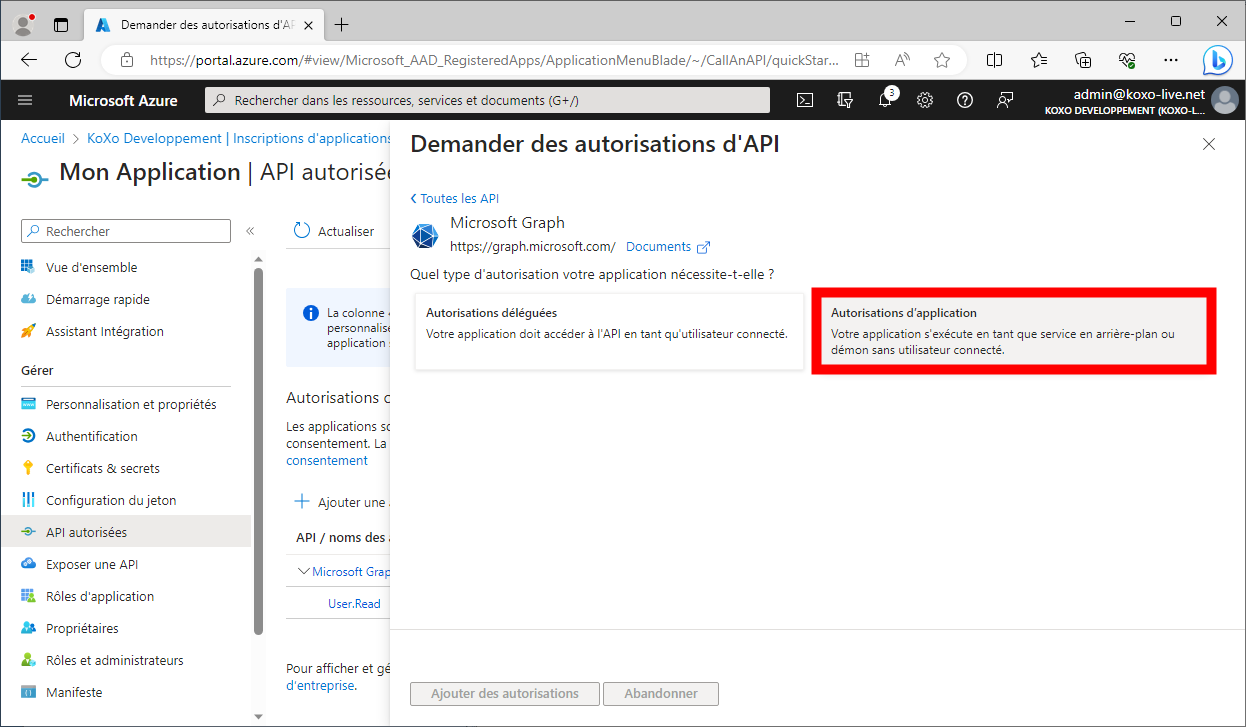This screenshot has width=1246, height=727.
Task: Open the browser tab actions menu
Action: click(x=61, y=24)
